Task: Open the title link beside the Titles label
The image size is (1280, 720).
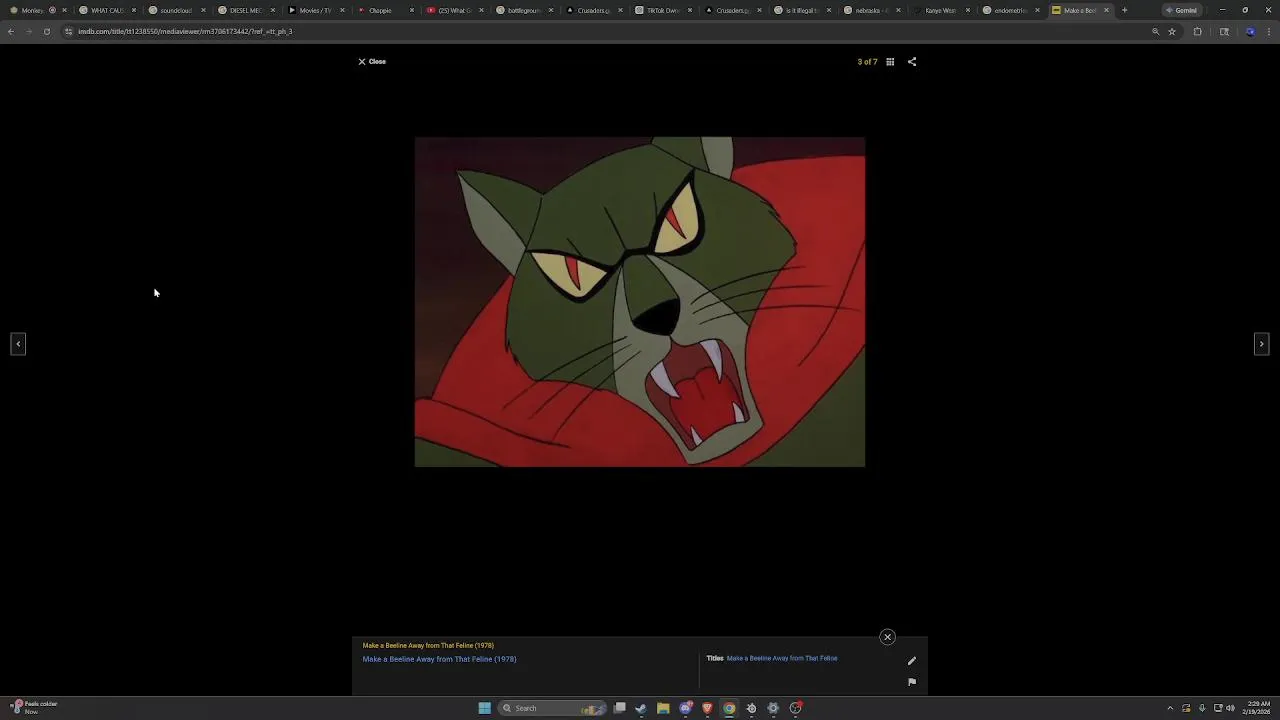Action: [x=782, y=658]
